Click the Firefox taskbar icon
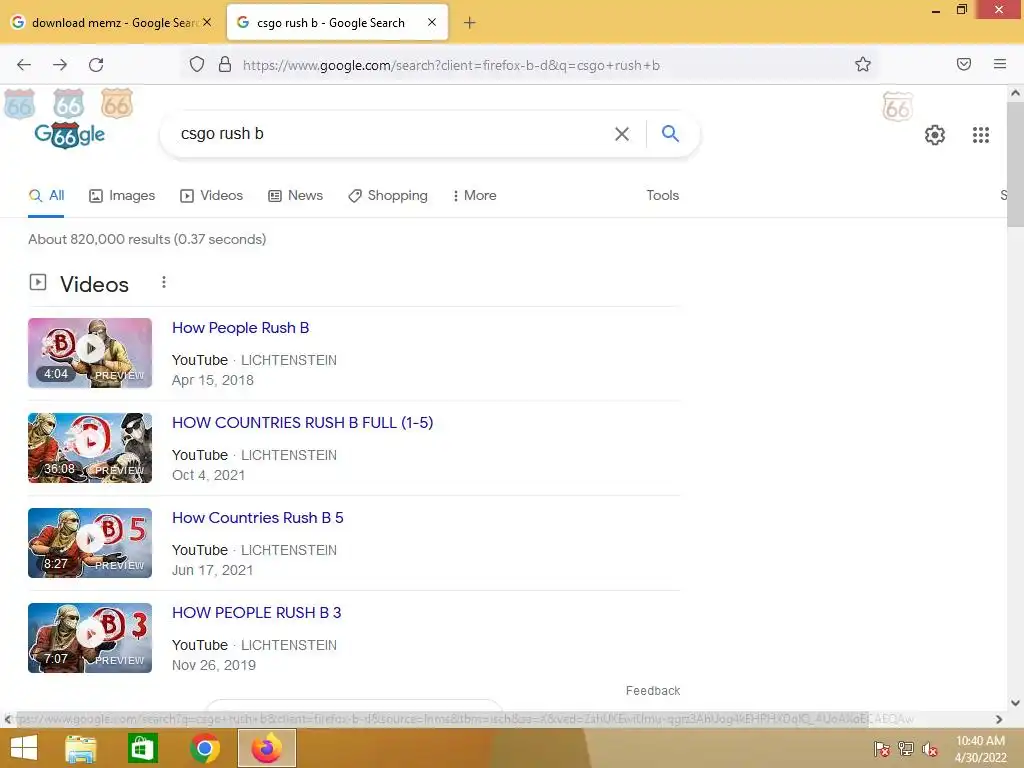The width and height of the screenshot is (1024, 768). 267,748
